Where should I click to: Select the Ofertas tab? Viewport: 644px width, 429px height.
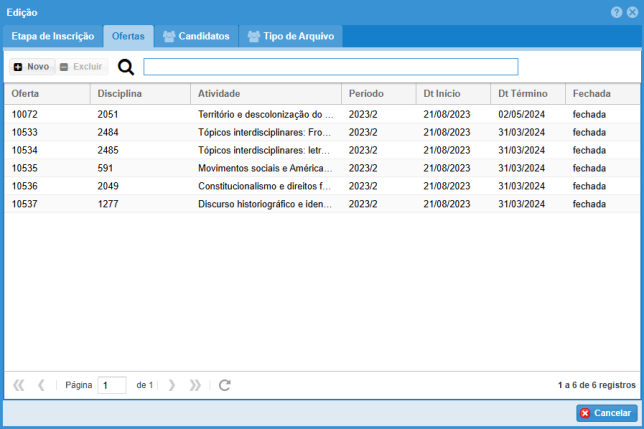(128, 37)
